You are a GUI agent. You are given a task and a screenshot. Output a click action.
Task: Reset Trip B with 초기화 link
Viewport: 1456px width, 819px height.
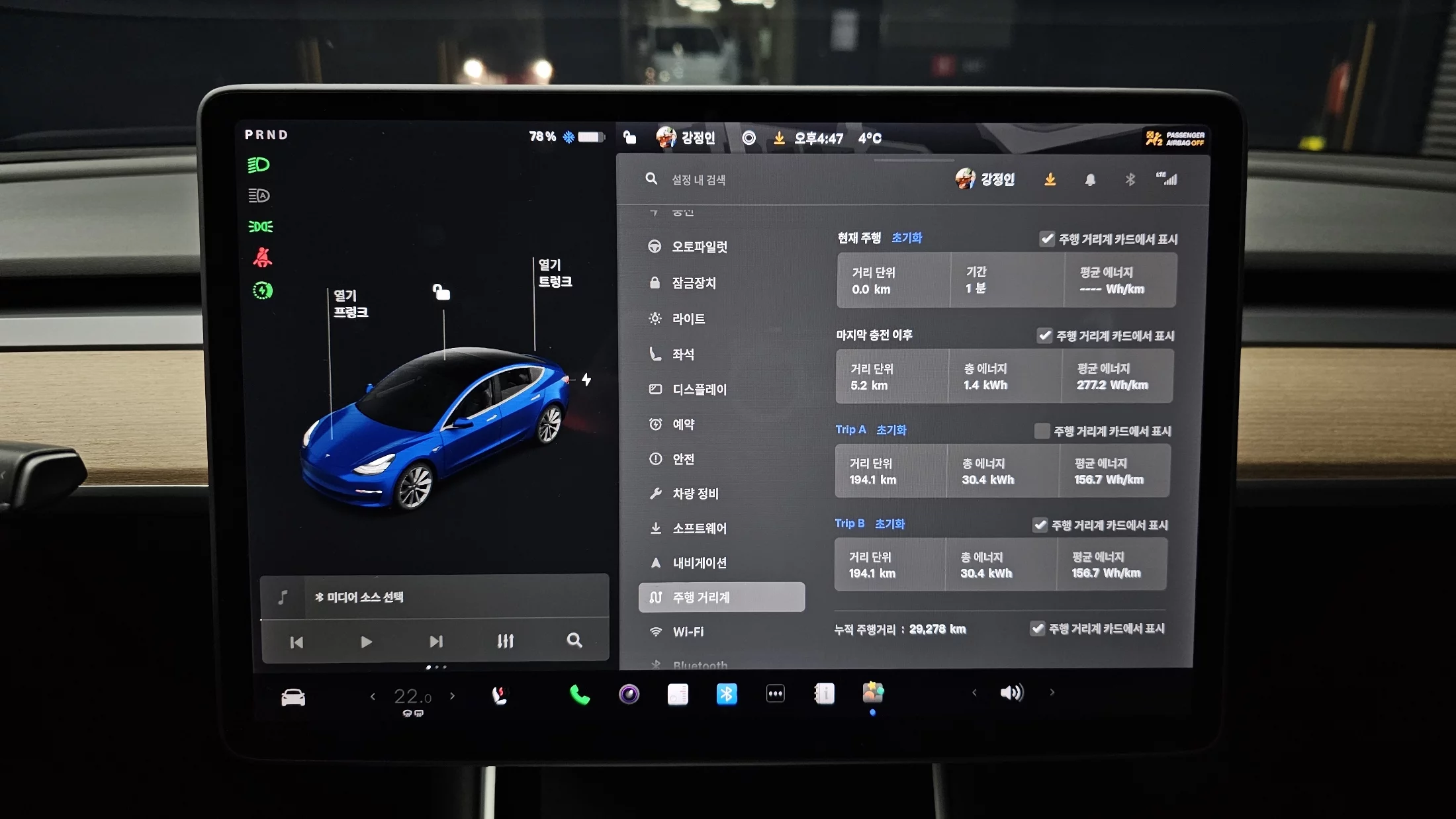pyautogui.click(x=889, y=524)
